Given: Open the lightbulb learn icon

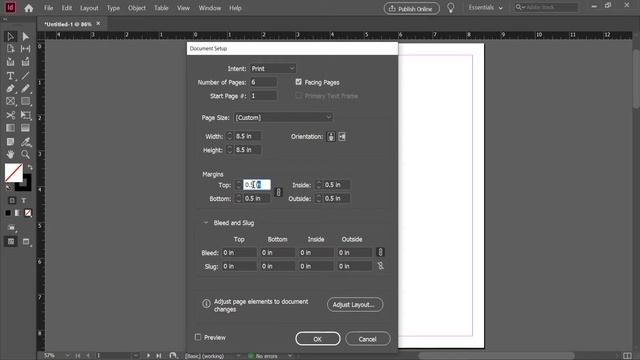Looking at the screenshot, I should click(x=451, y=8).
